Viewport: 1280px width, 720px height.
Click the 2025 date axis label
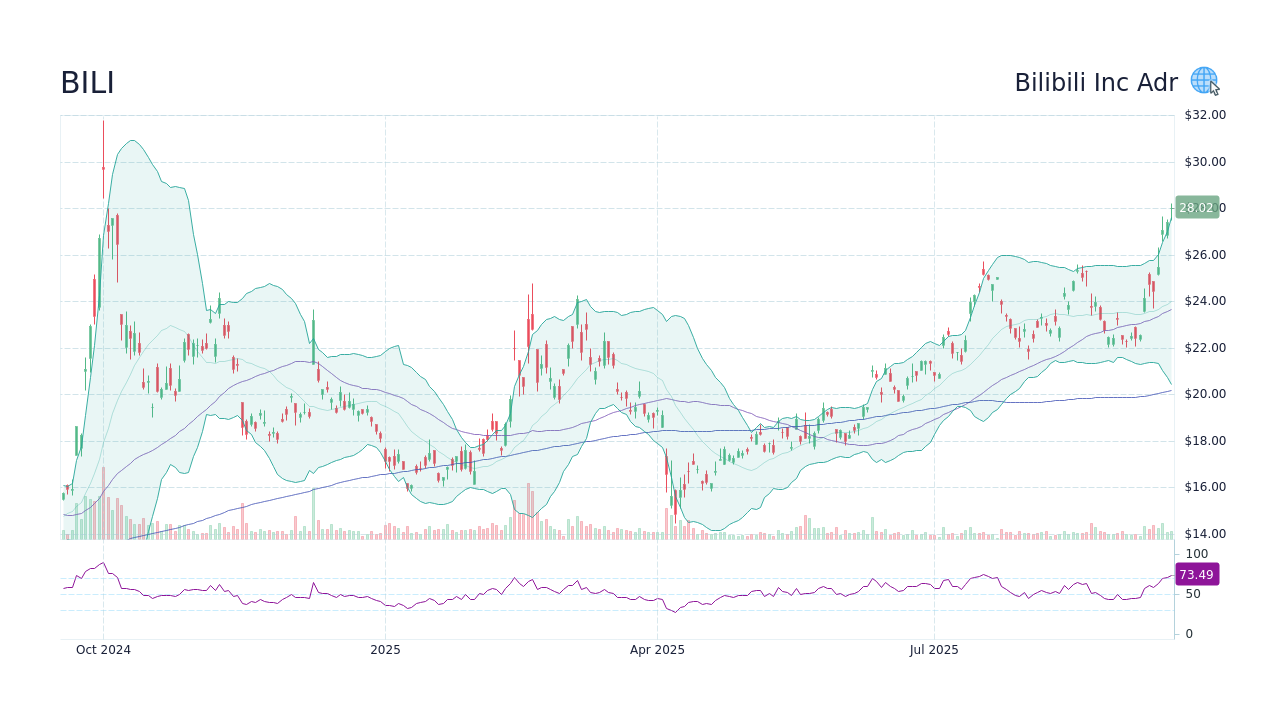click(386, 650)
